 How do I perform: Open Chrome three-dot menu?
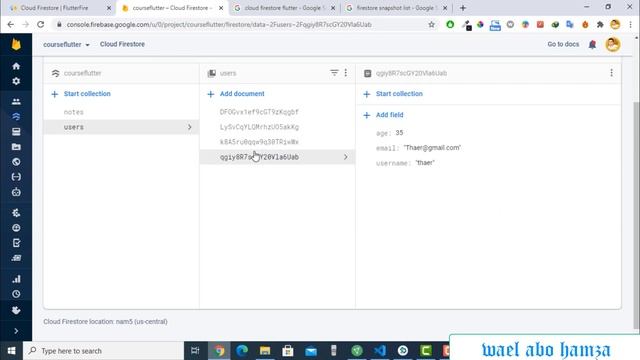(631, 24)
